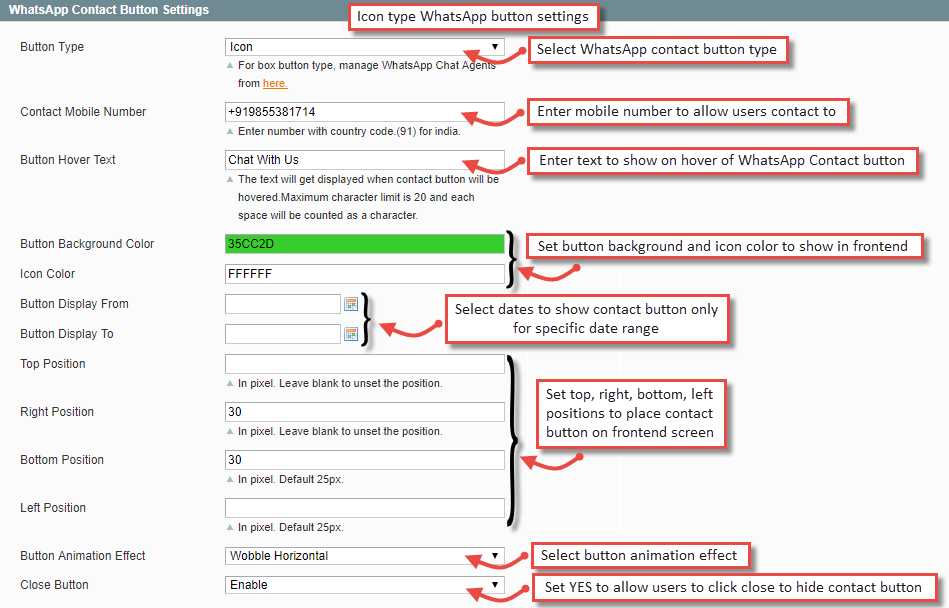This screenshot has width=949, height=608.
Task: Click the 'Button Background Color' label
Action: click(x=87, y=244)
